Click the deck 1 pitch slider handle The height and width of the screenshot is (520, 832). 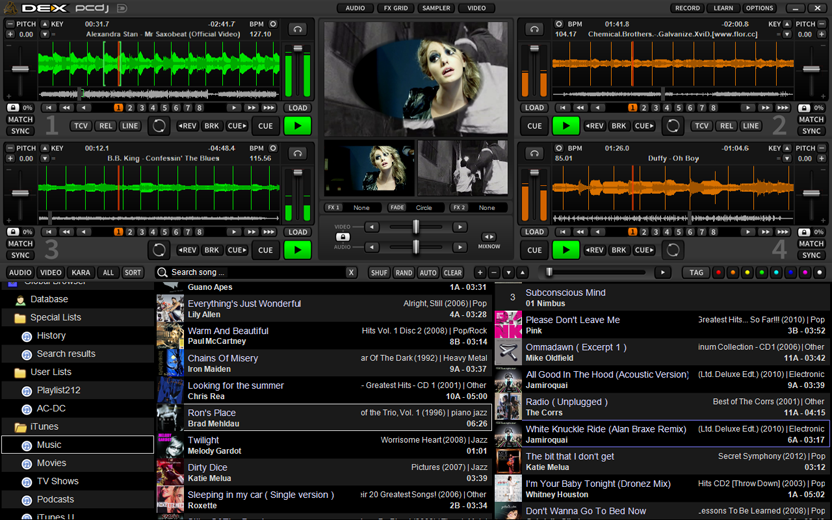click(20, 68)
